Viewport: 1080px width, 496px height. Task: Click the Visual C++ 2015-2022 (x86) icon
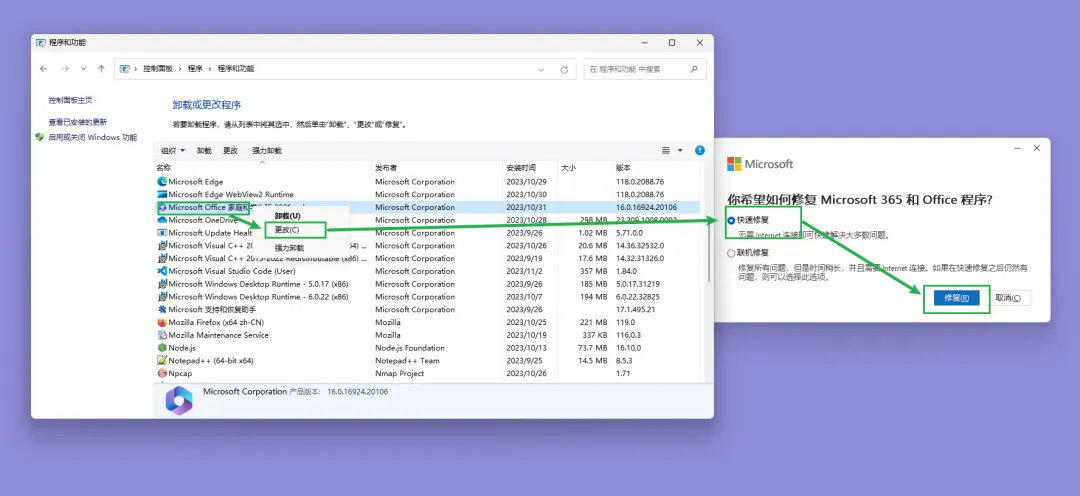163,258
